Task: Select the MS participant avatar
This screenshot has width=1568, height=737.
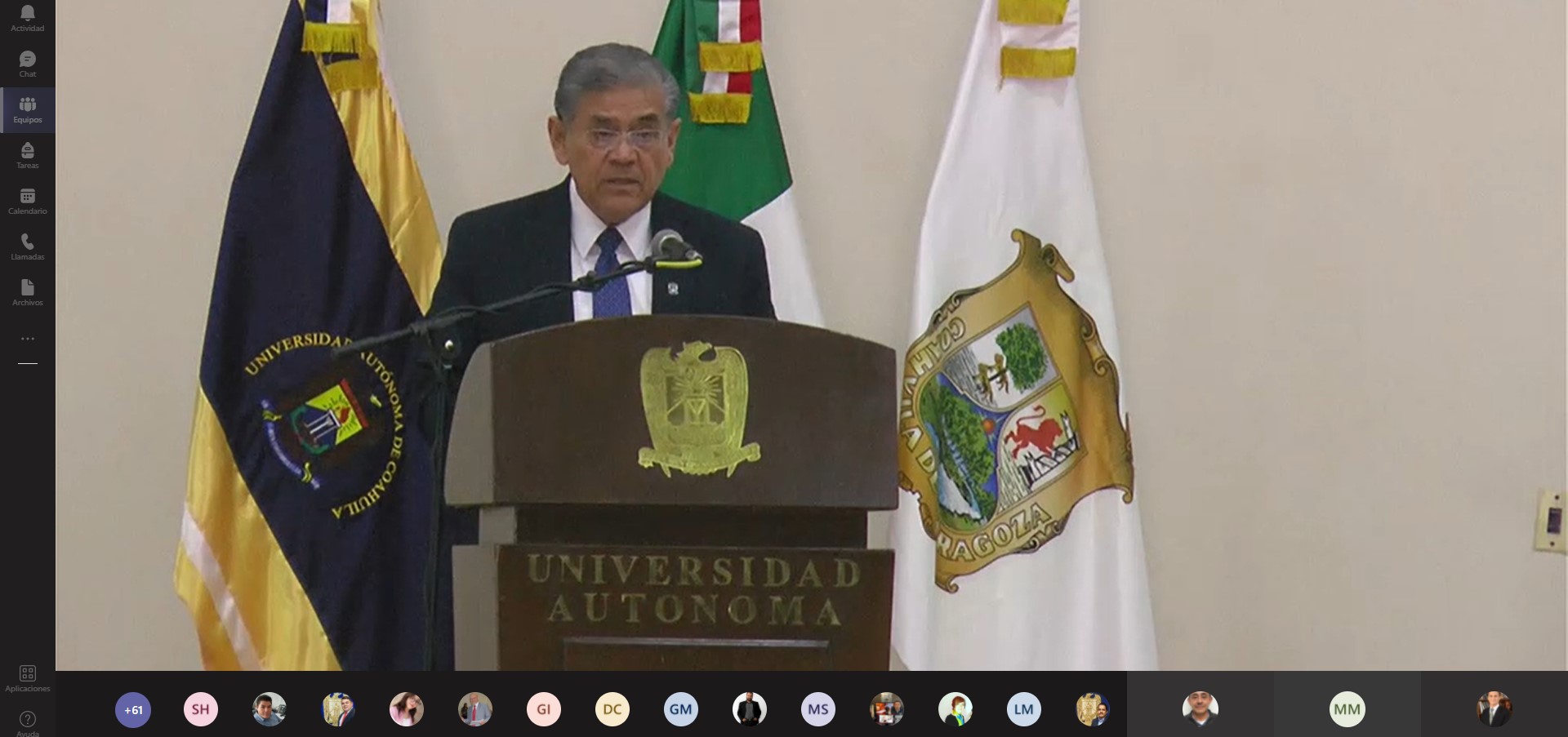Action: click(x=818, y=709)
